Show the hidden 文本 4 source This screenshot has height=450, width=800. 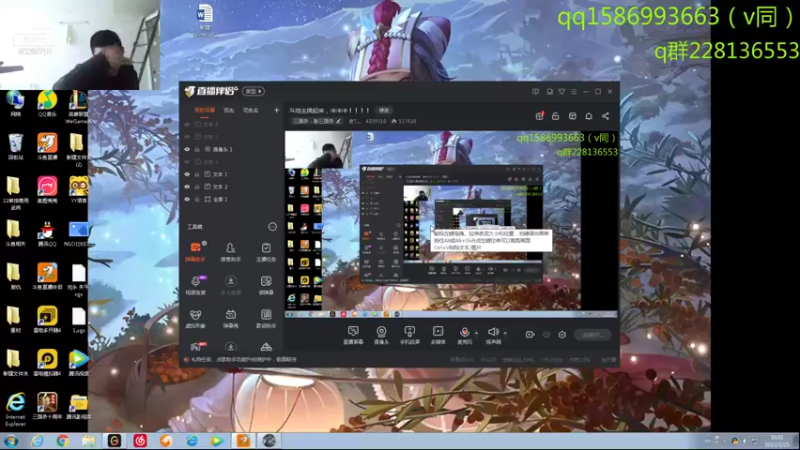click(187, 124)
